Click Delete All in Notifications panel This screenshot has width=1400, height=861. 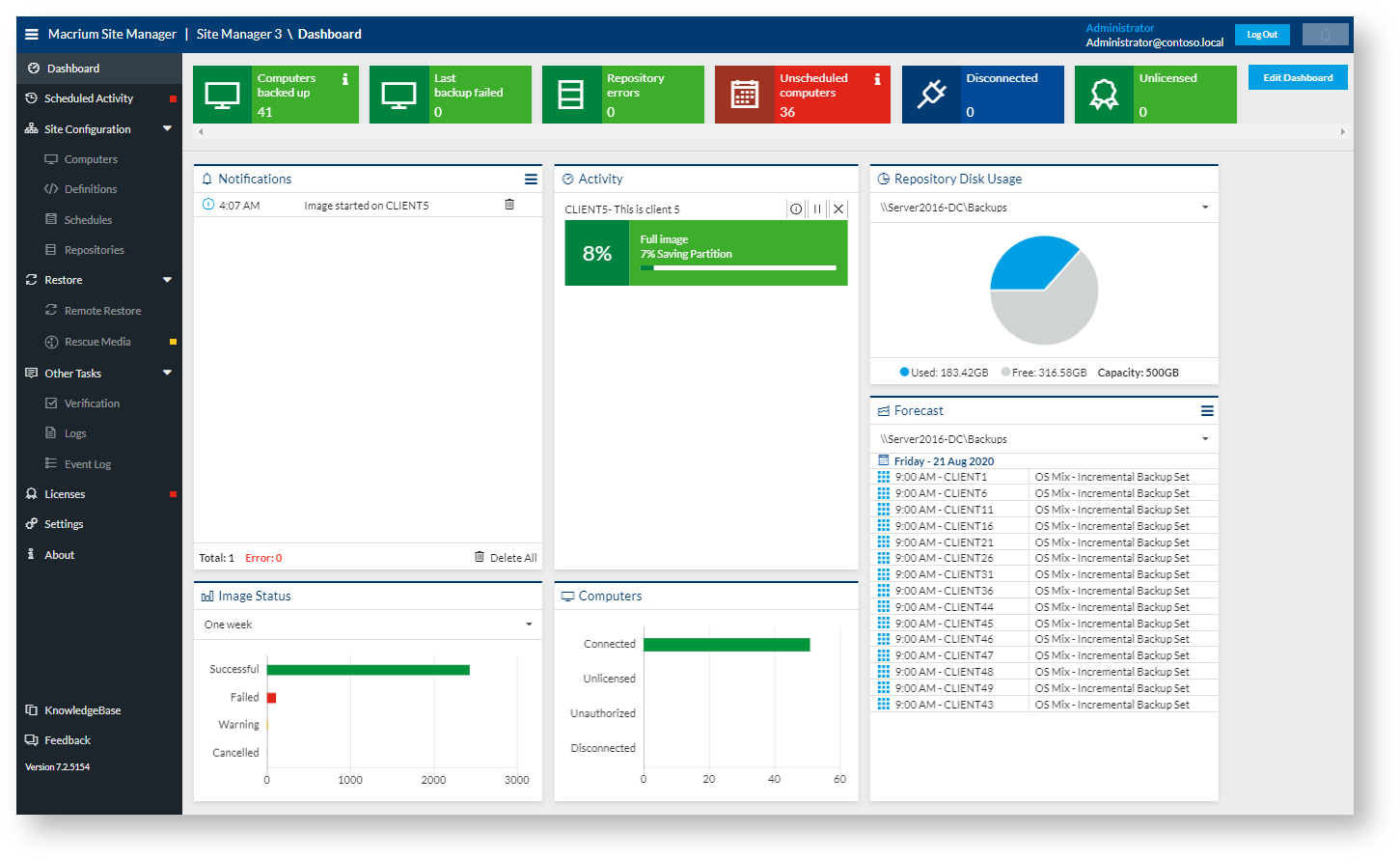(506, 558)
